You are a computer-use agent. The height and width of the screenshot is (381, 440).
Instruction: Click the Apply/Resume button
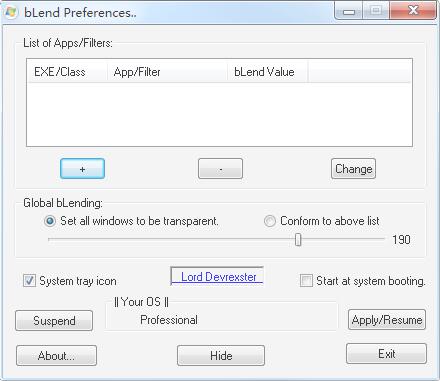coord(387,320)
